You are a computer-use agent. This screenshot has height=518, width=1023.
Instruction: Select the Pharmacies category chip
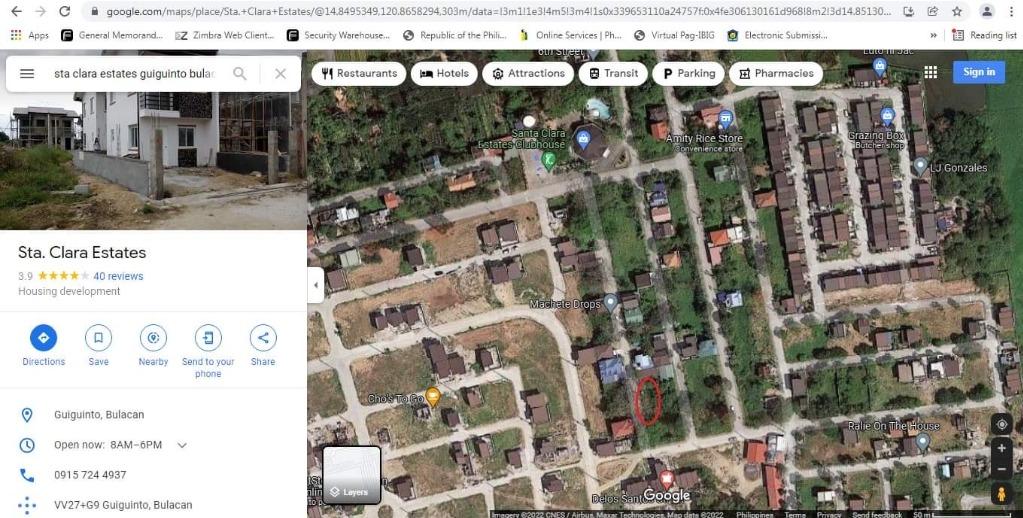tap(775, 73)
